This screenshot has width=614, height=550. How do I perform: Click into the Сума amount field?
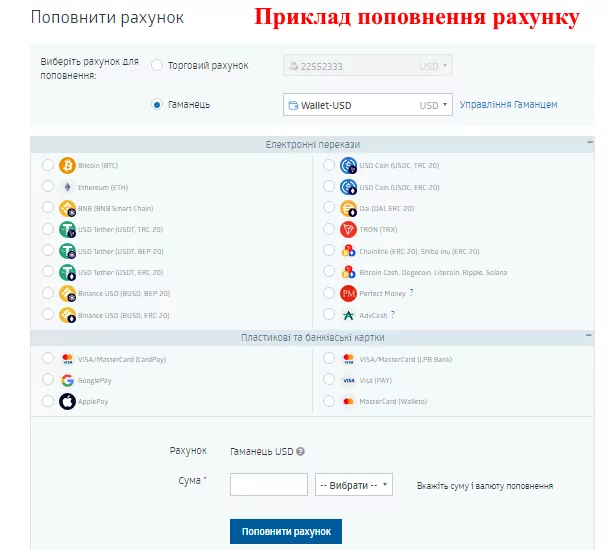269,485
